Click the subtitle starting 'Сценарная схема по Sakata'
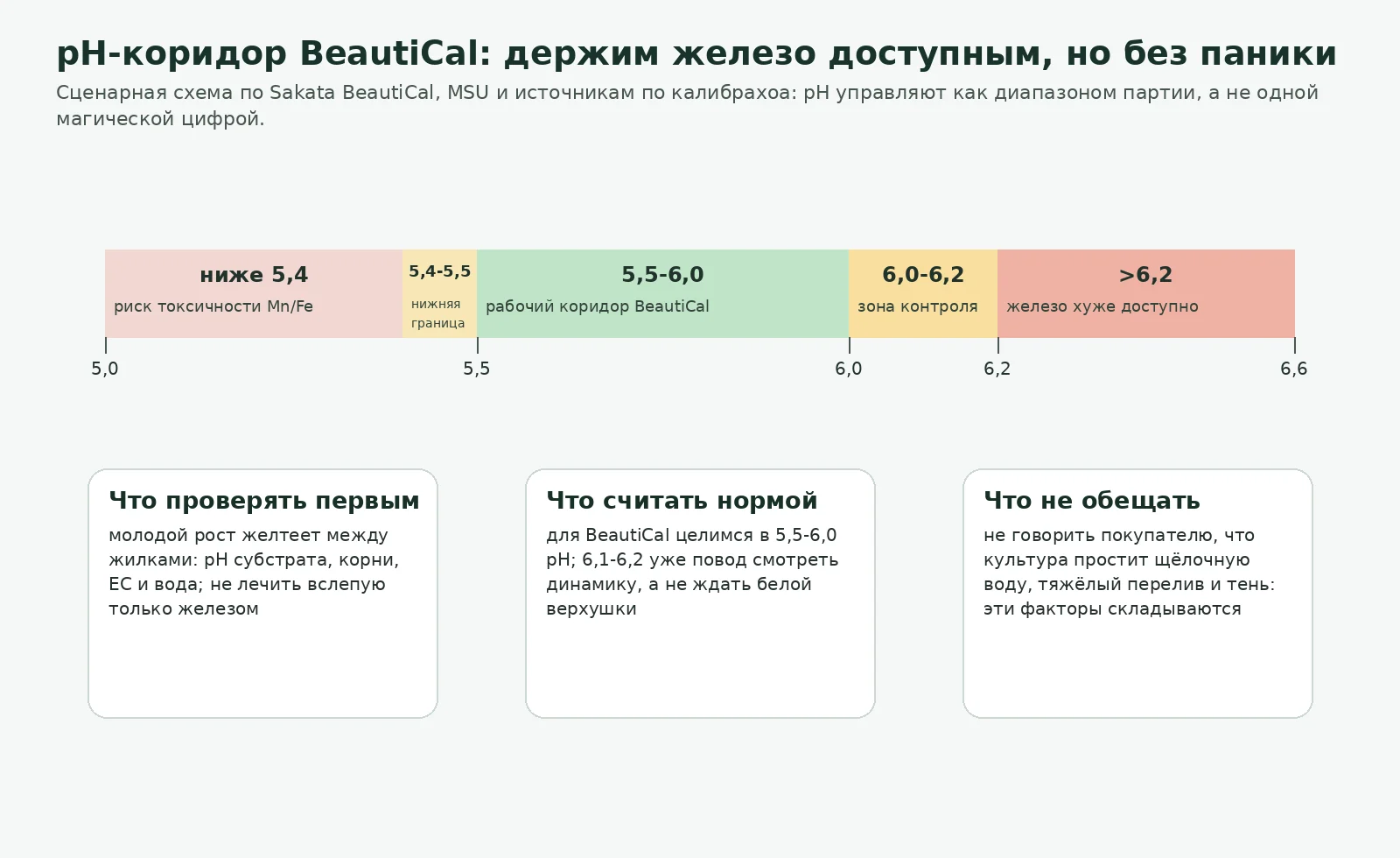The height and width of the screenshot is (858, 1400). [687, 105]
